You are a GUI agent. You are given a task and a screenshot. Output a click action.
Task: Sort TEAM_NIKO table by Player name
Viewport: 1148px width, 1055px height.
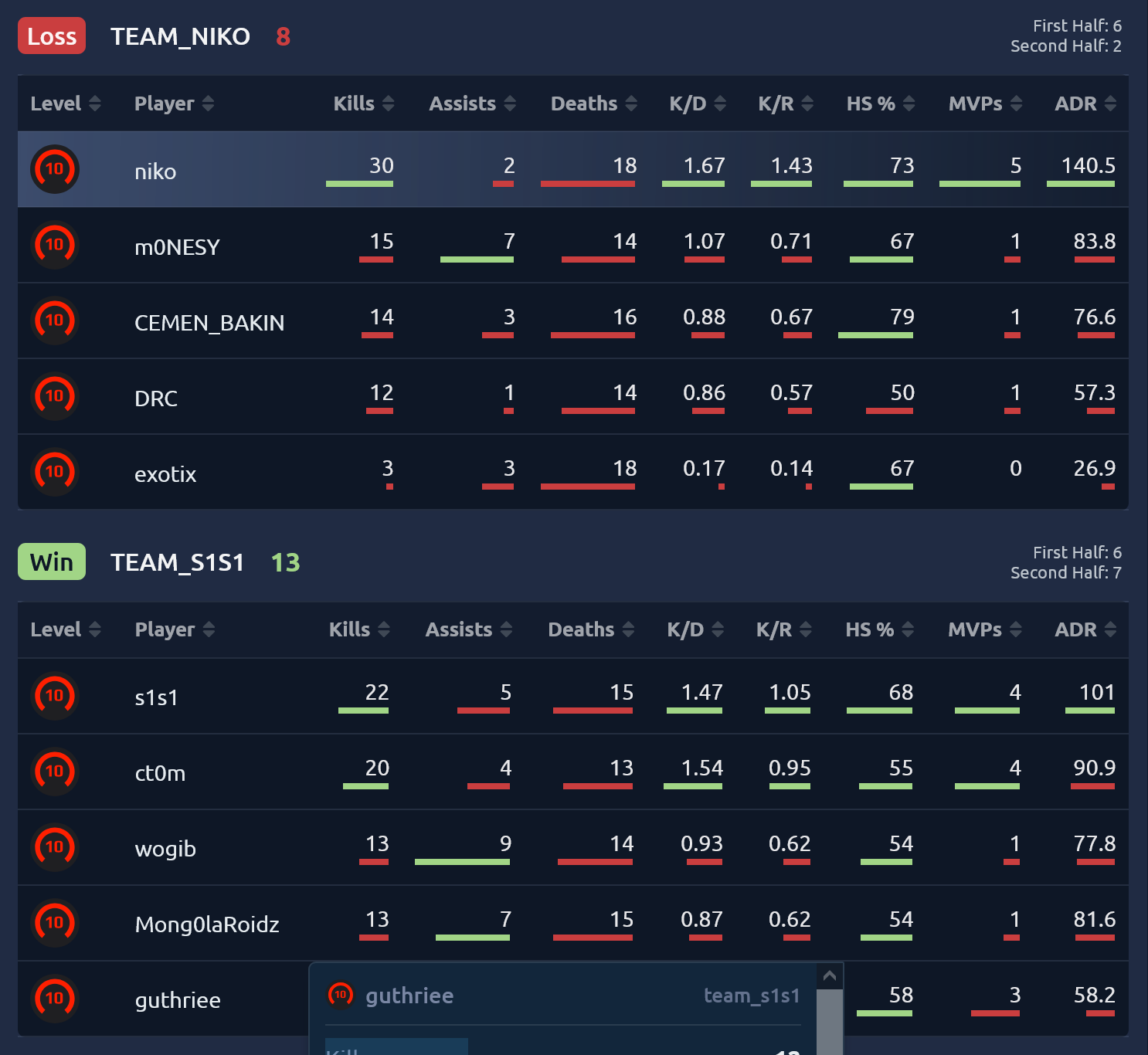[174, 103]
